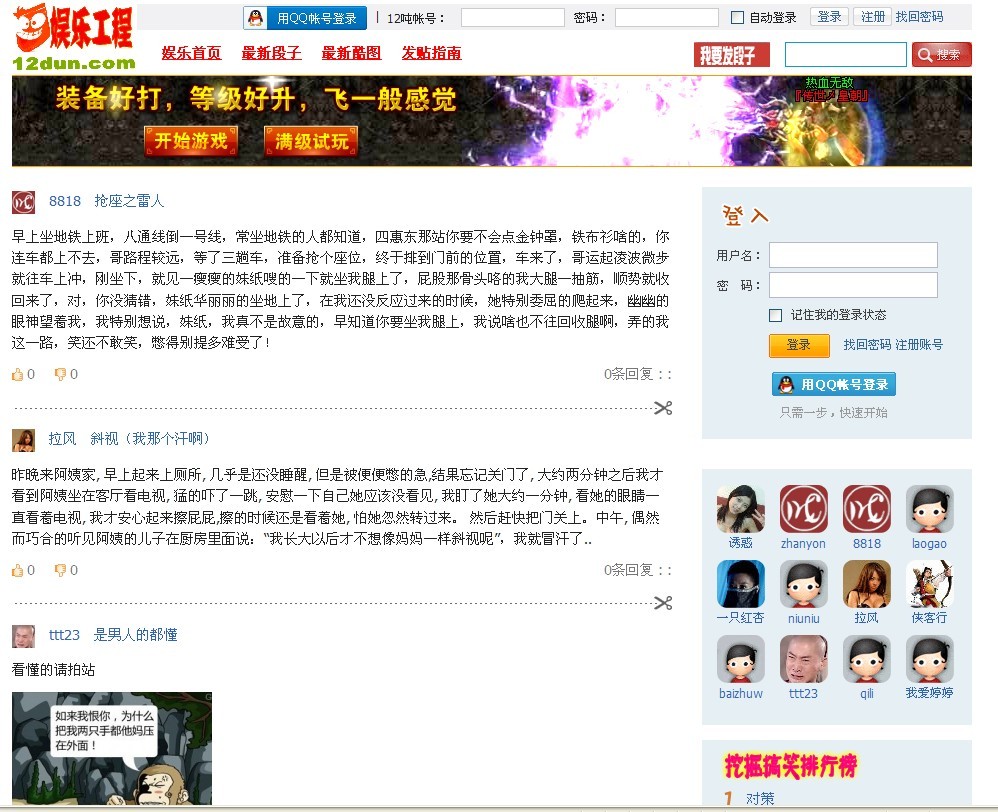Screen dimensions: 998x812
Task: Open user 侠客行 avatar
Action: (930, 584)
